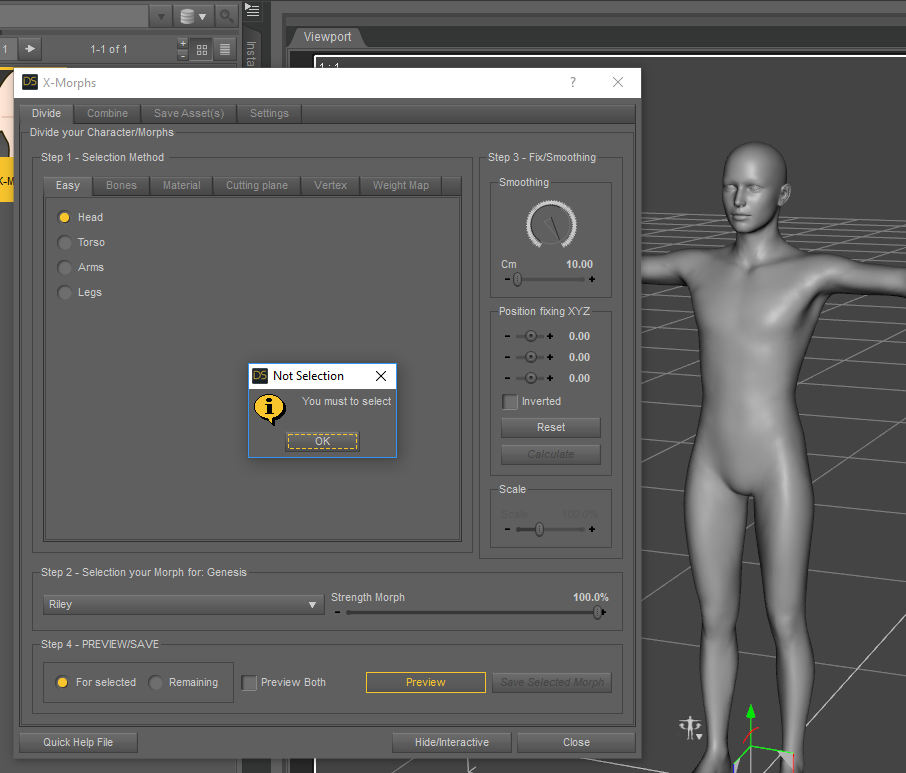This screenshot has height=773, width=906.
Task: Open the pane options menu icon
Action: [x=252, y=11]
